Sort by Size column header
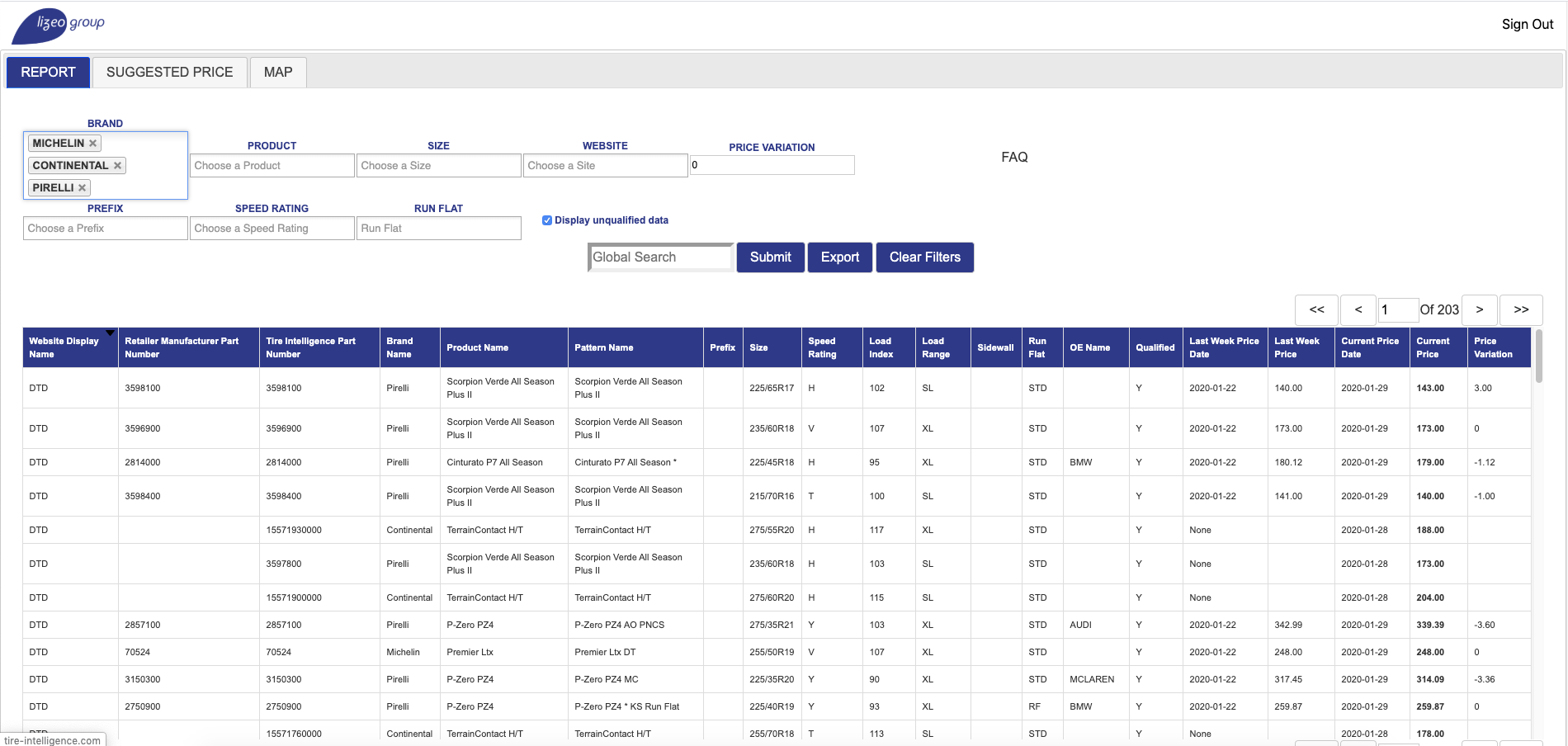 (772, 348)
